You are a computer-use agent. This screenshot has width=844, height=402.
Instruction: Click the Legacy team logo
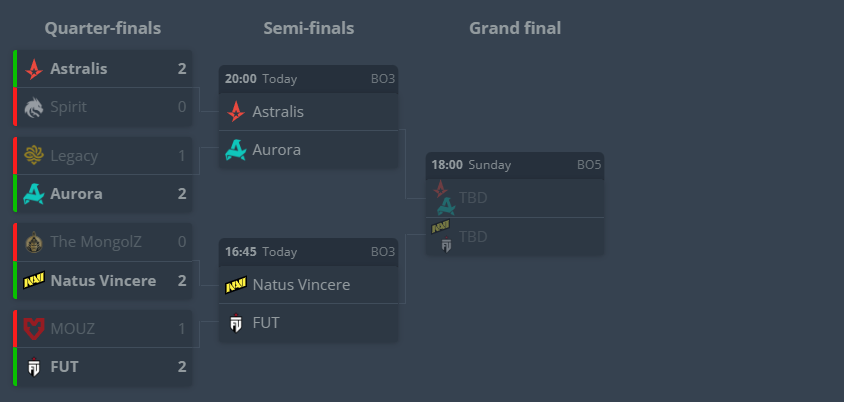(34, 156)
